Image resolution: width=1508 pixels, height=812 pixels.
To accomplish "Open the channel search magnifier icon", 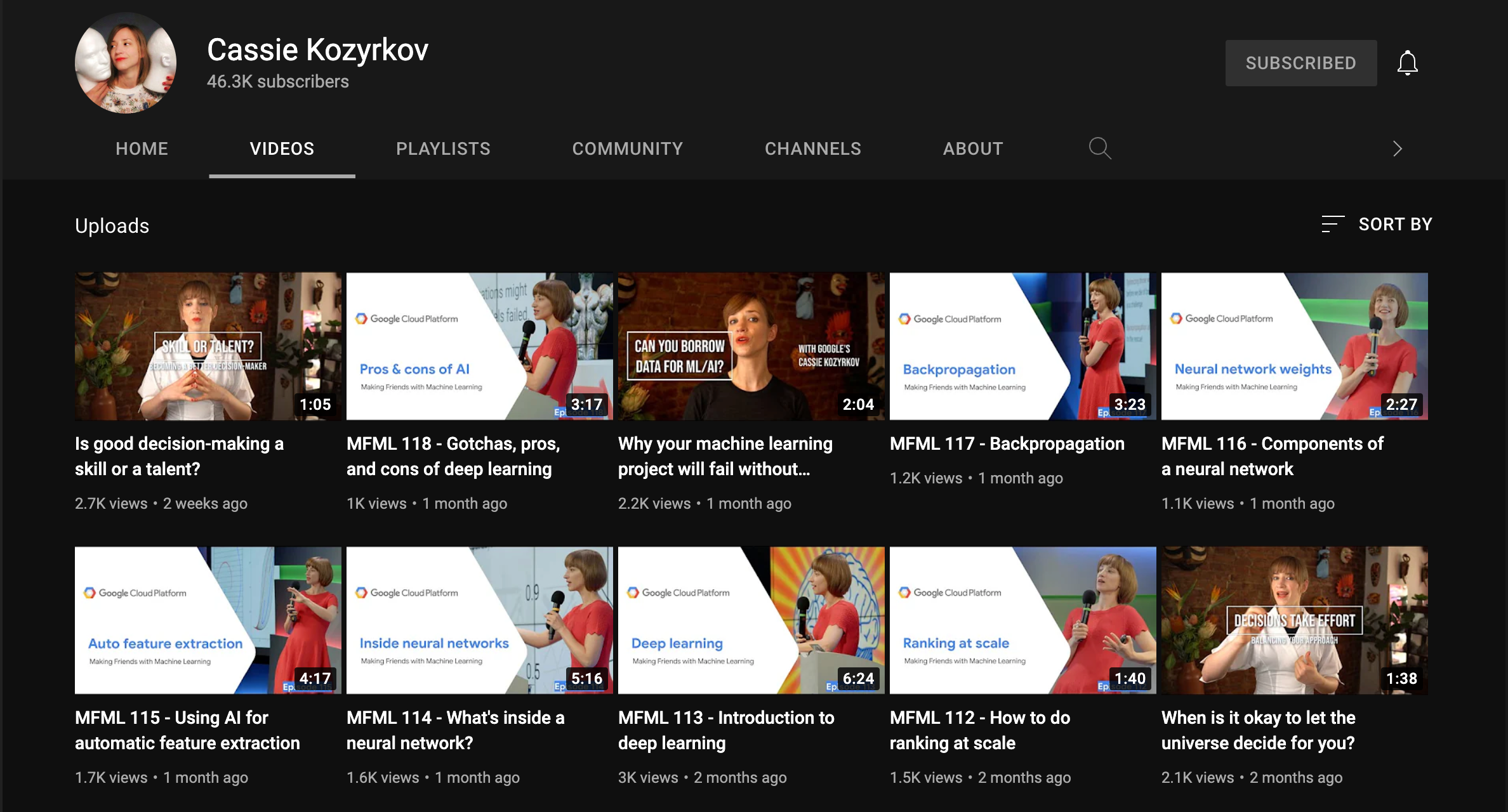I will click(1099, 148).
